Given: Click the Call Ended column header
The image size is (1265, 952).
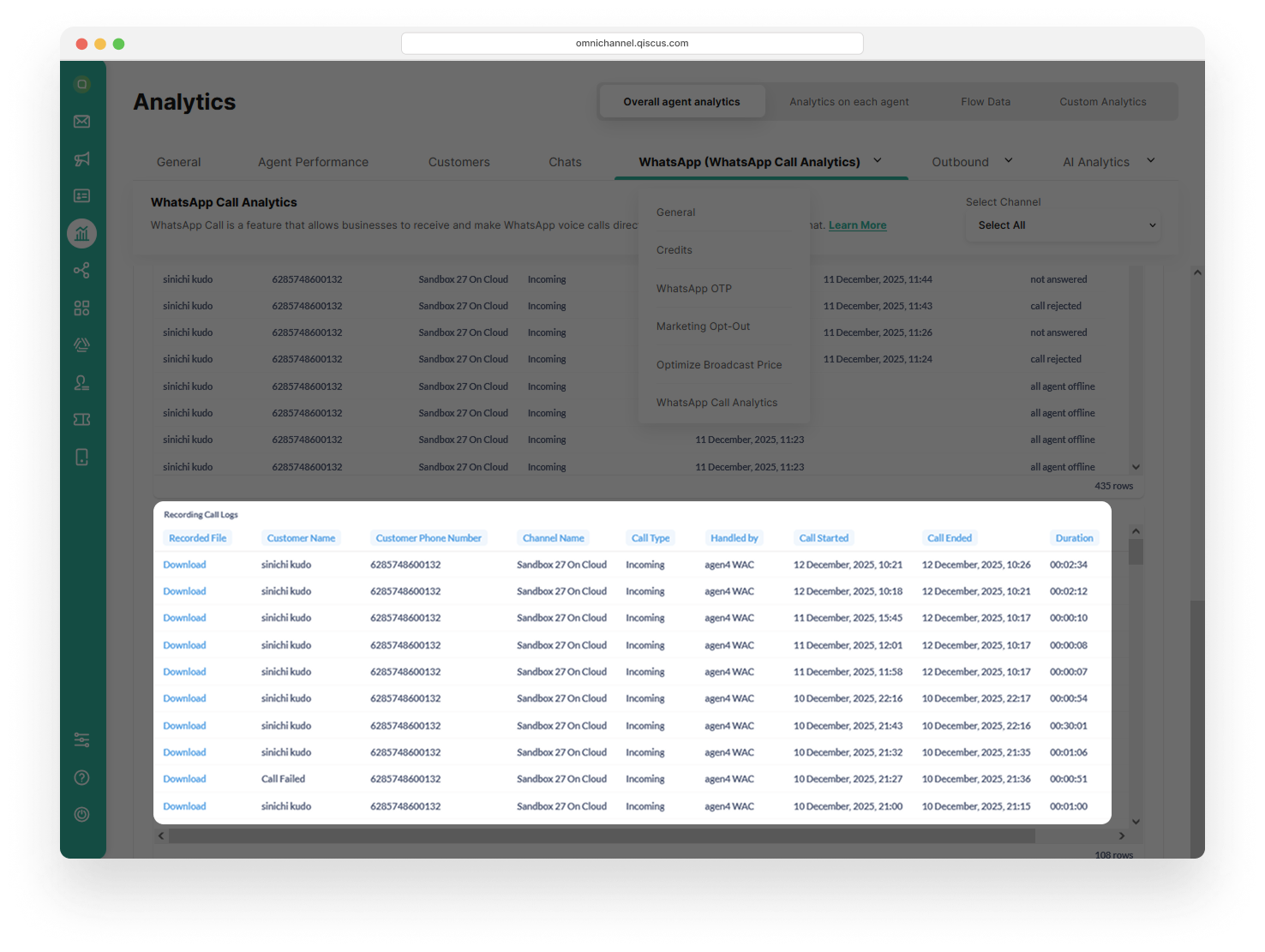Looking at the screenshot, I should [950, 538].
